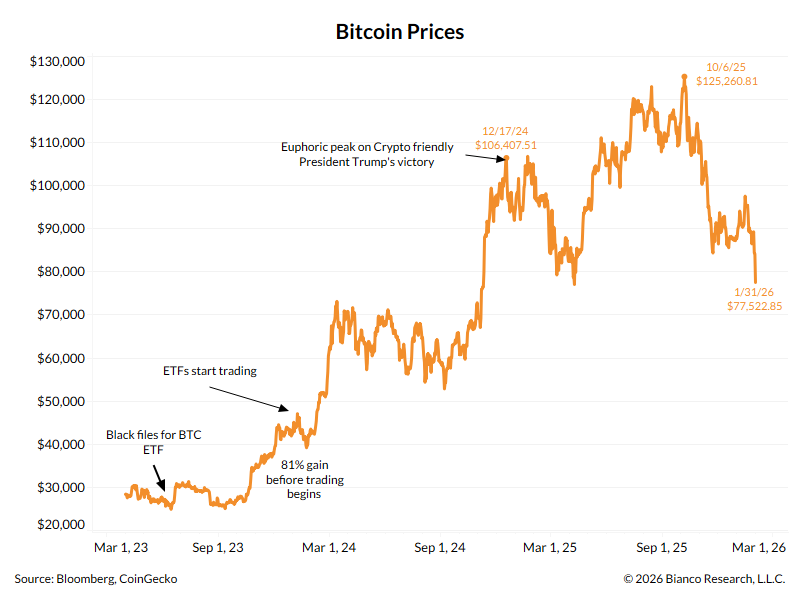Click the Source: Bloomberg, CoinGecko text
The image size is (800, 600).
click(96, 579)
